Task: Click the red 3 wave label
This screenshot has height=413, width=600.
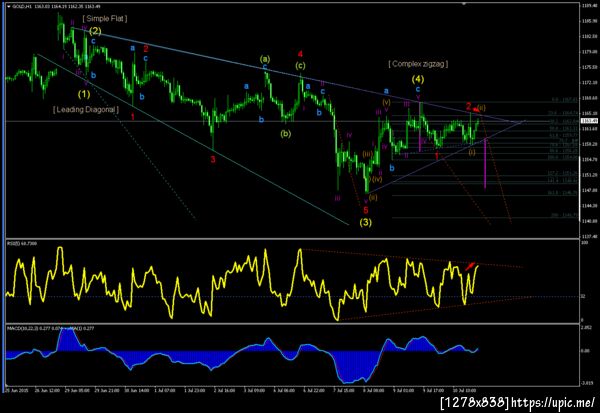Action: [x=213, y=159]
